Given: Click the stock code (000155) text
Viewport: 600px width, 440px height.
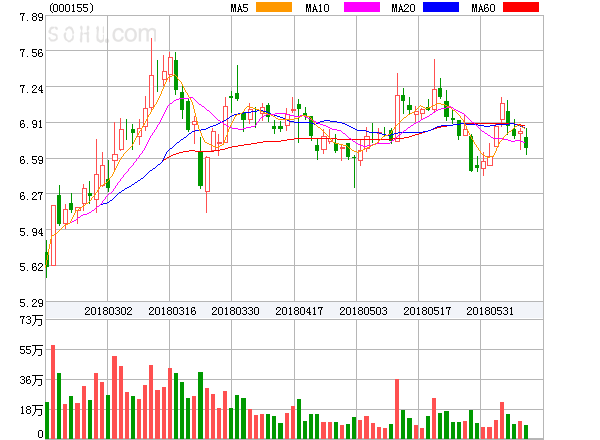Looking at the screenshot, I should coord(71,8).
